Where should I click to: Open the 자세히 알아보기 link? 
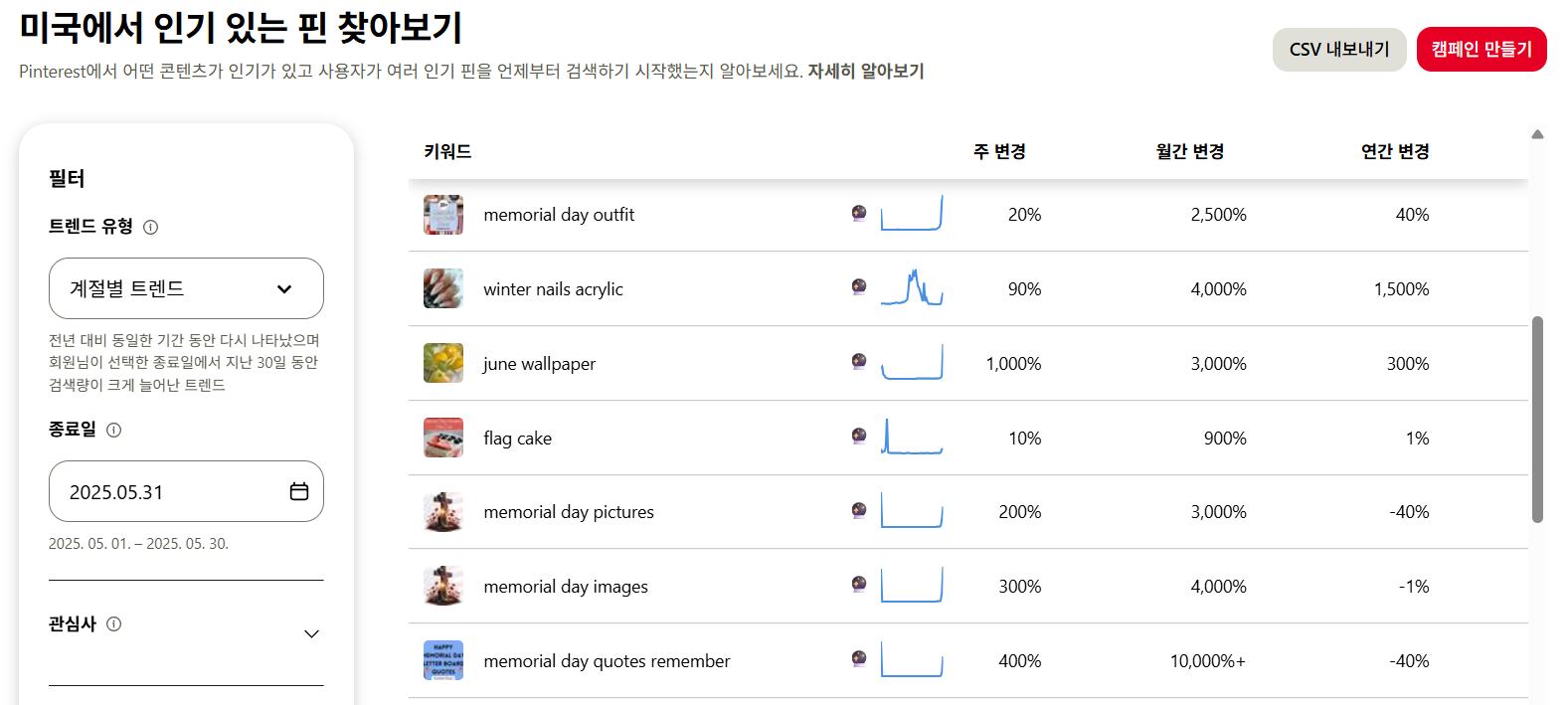pyautogui.click(x=866, y=71)
